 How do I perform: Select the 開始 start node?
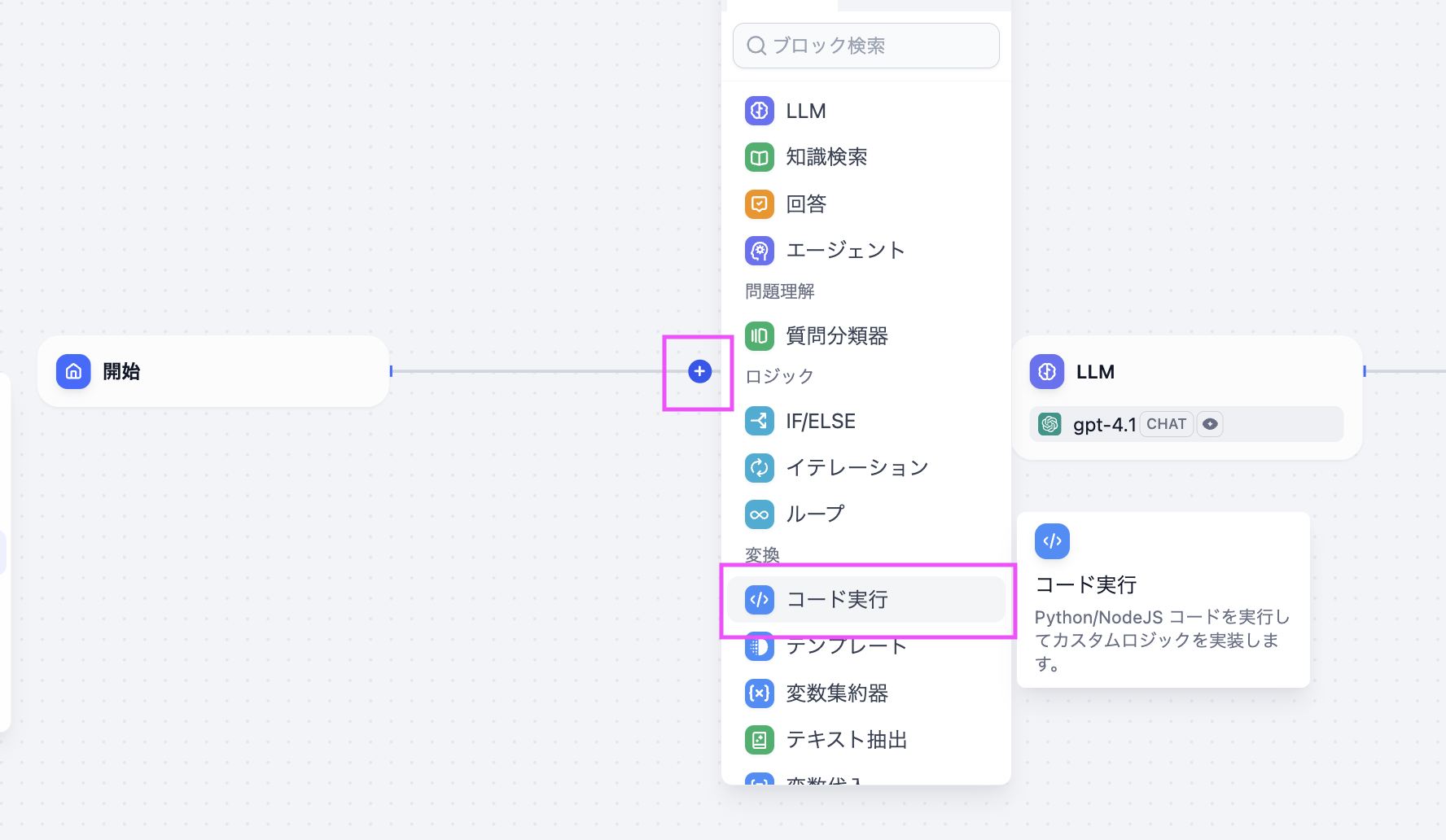point(213,371)
